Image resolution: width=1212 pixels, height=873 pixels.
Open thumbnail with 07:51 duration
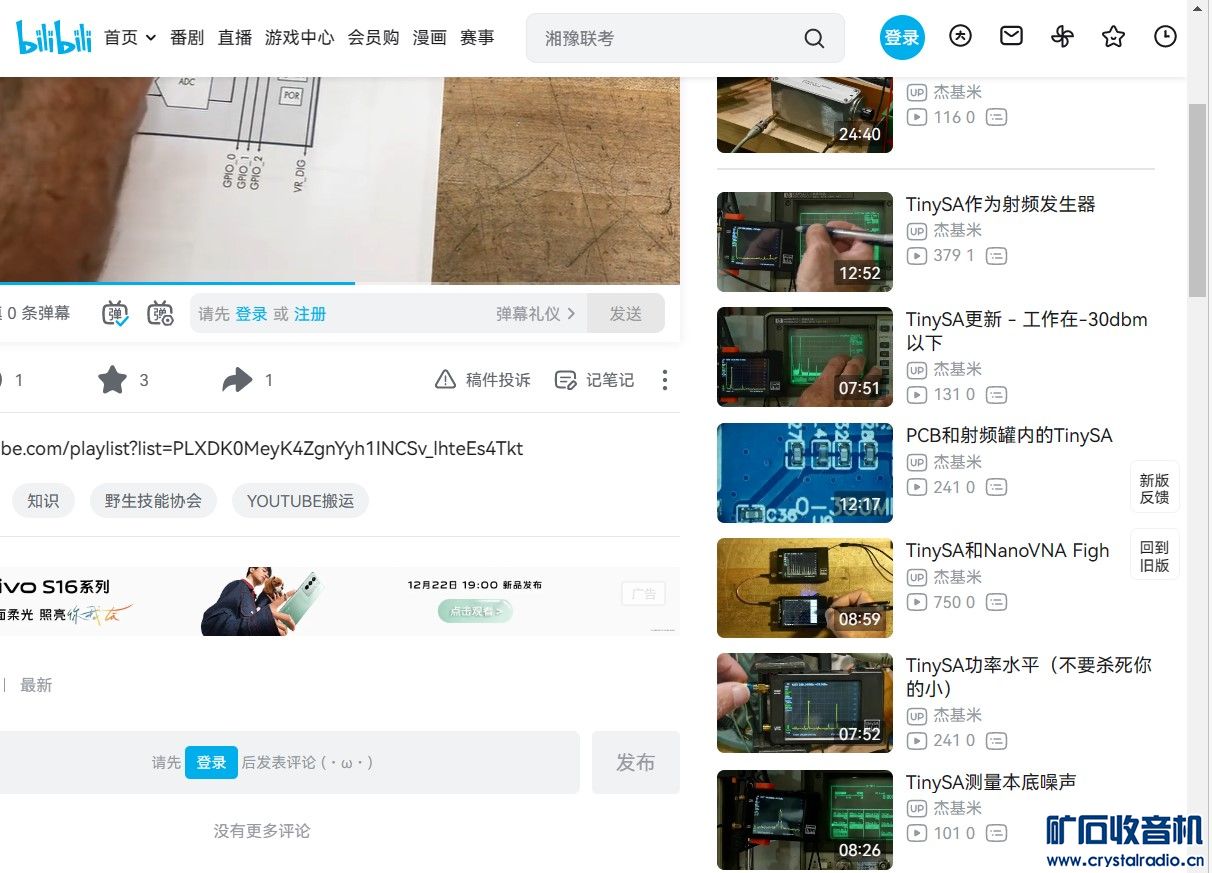coord(805,357)
